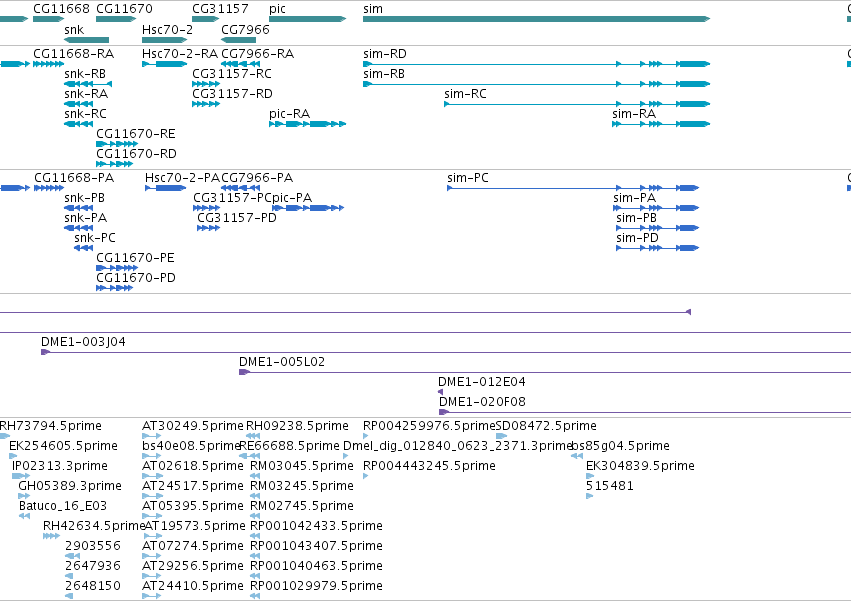Select transcript Hsc70-2-RA
This screenshot has width=851, height=601.
point(164,64)
